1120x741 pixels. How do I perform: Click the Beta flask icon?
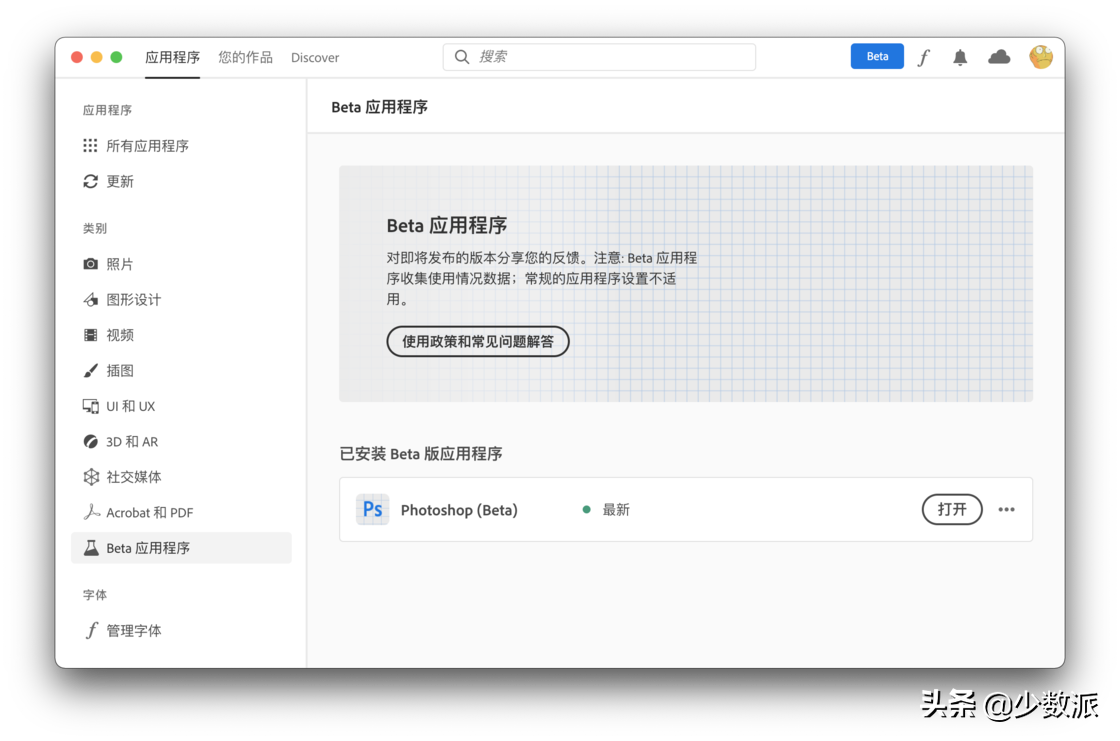pos(91,548)
